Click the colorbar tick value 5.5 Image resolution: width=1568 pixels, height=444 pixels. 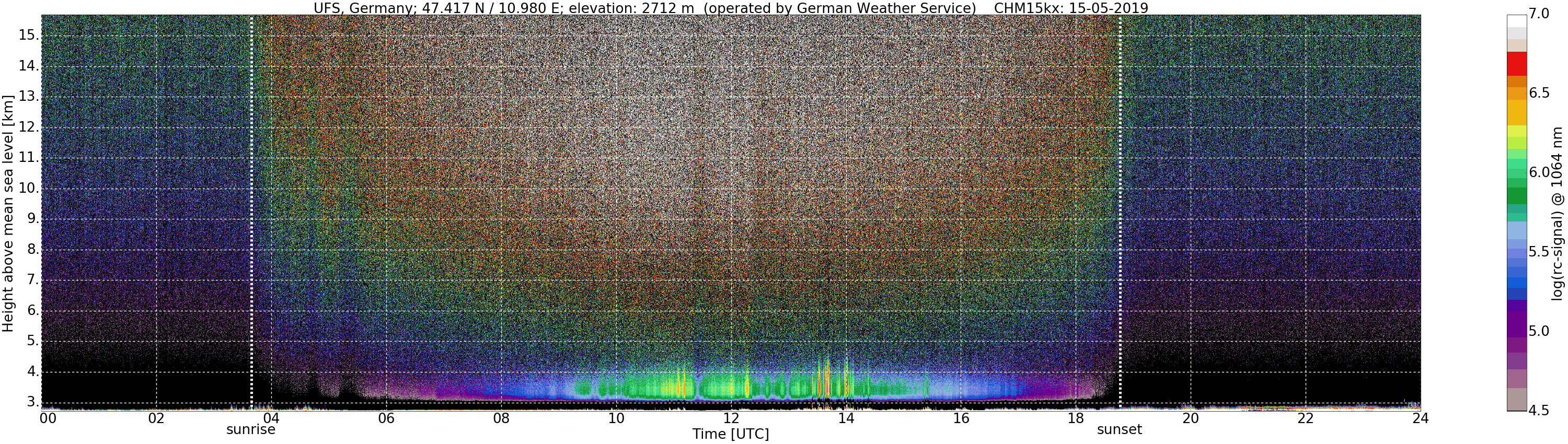click(1539, 252)
